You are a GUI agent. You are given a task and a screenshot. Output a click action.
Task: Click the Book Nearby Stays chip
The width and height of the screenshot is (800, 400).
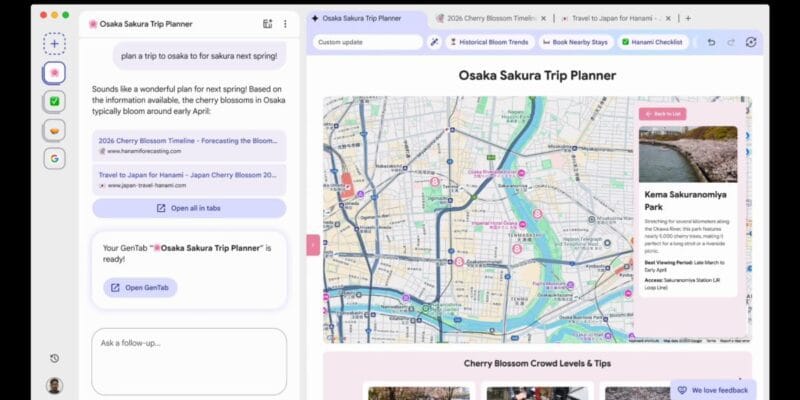576,42
